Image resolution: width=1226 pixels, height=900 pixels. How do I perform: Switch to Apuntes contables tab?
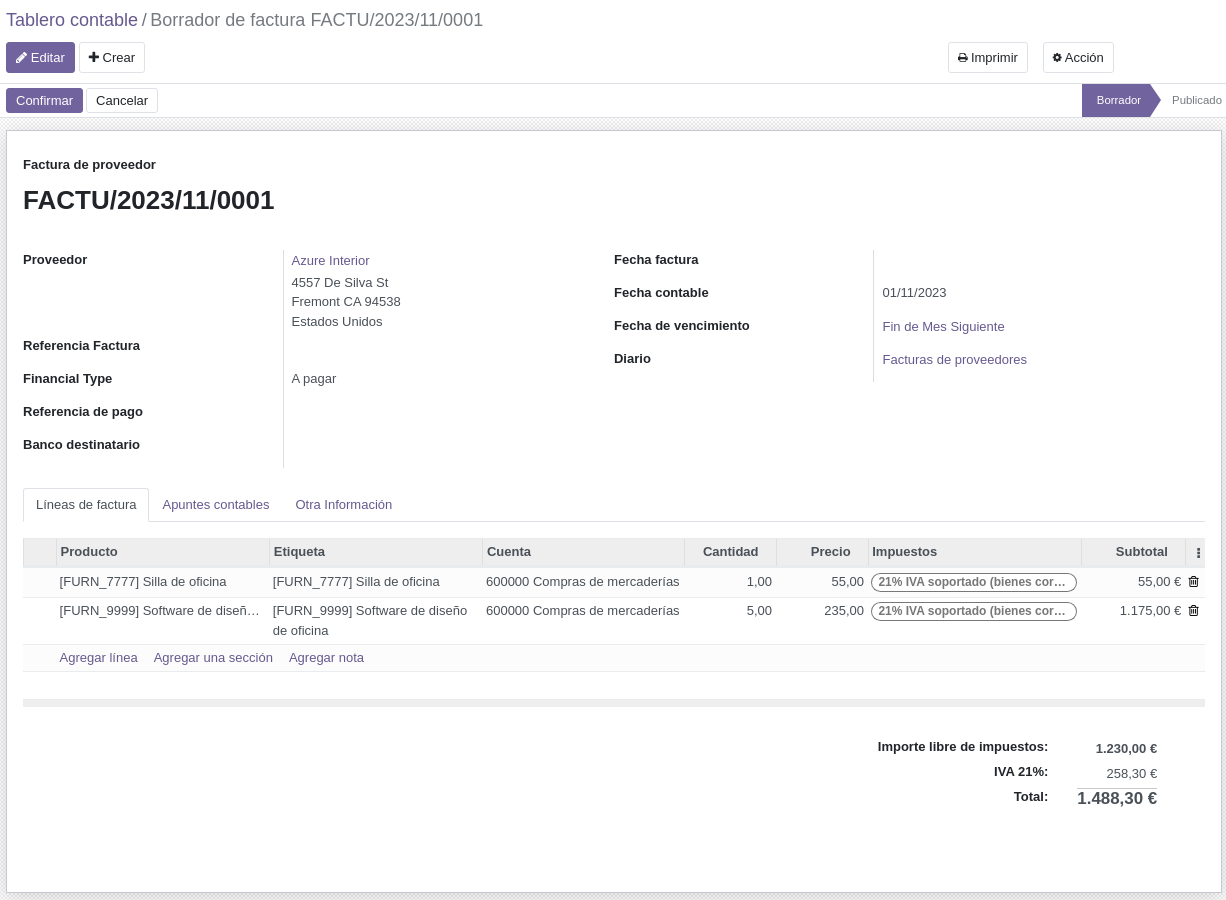pyautogui.click(x=216, y=505)
